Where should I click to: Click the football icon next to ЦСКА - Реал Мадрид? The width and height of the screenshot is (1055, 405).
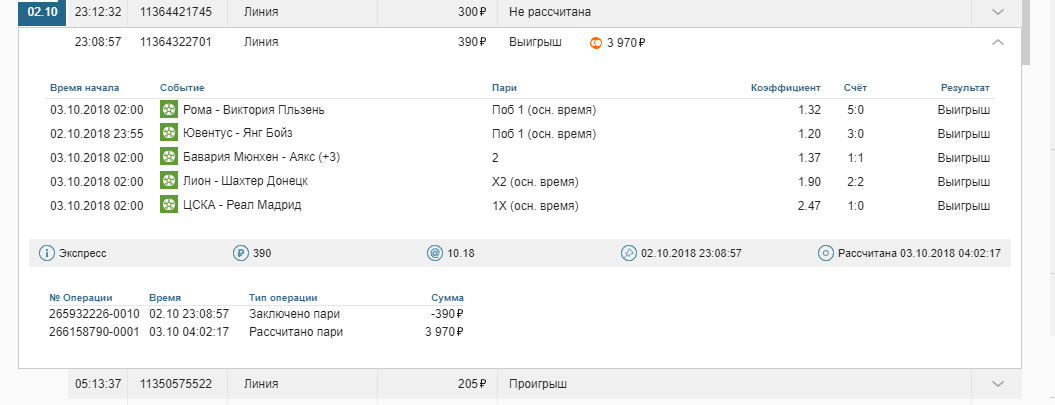pos(169,205)
